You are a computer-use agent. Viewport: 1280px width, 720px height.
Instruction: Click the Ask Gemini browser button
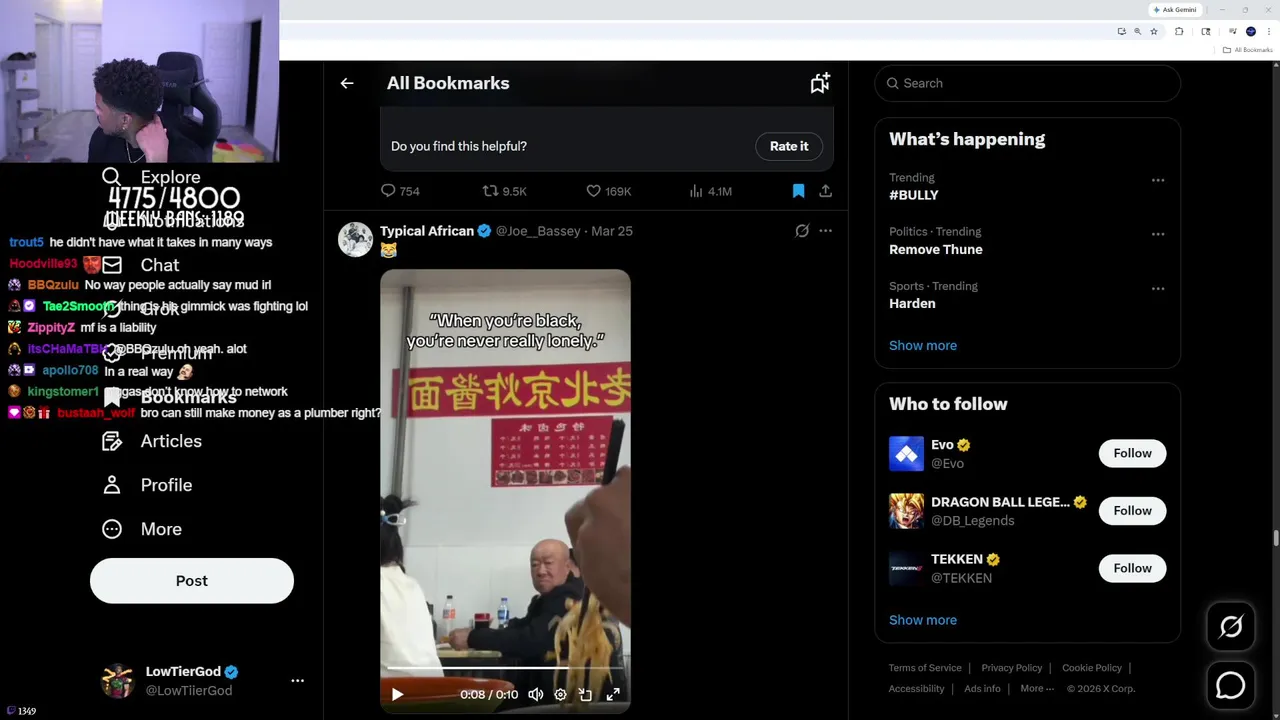point(1175,10)
